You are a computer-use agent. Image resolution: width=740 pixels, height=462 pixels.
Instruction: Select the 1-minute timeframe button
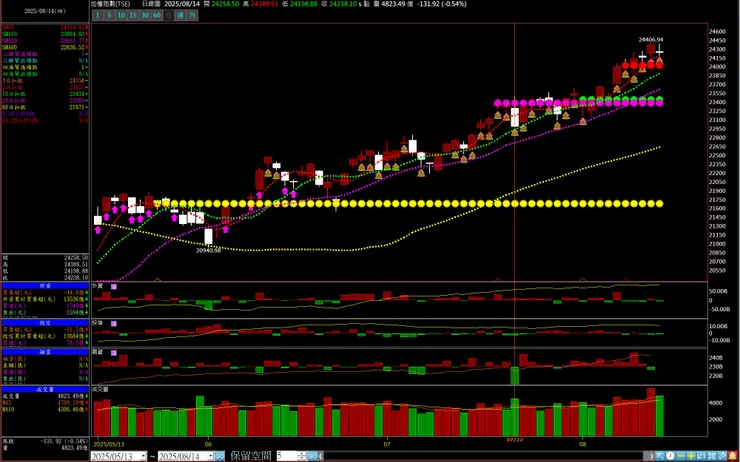point(97,15)
